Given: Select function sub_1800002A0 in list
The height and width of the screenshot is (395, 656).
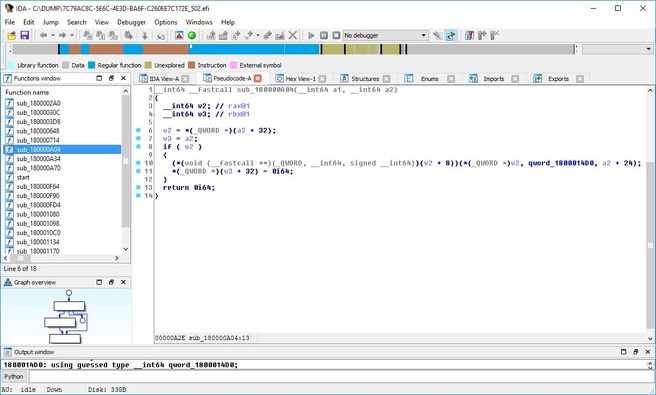Looking at the screenshot, I should 38,103.
